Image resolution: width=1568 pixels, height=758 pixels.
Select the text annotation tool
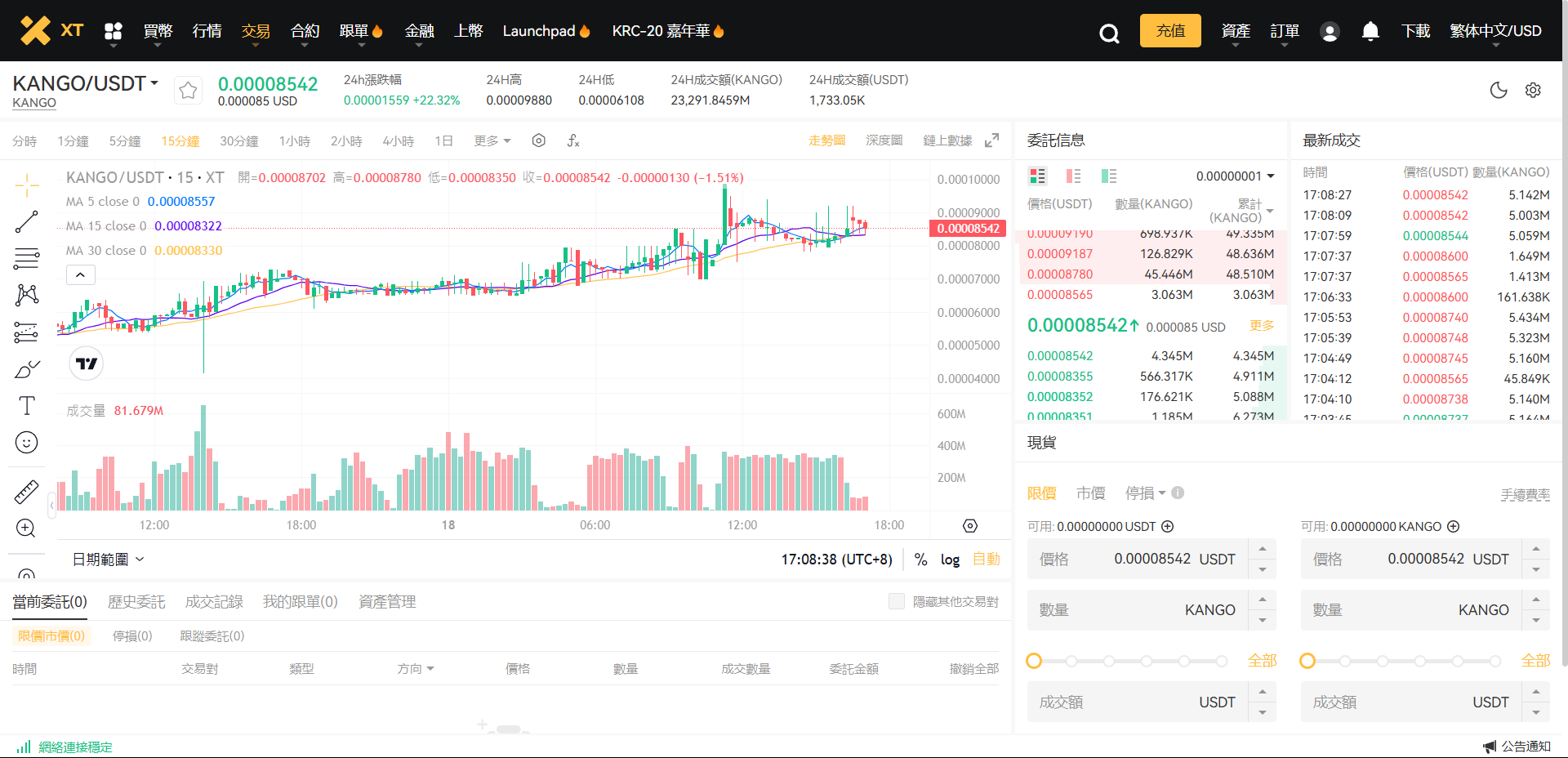[x=27, y=406]
